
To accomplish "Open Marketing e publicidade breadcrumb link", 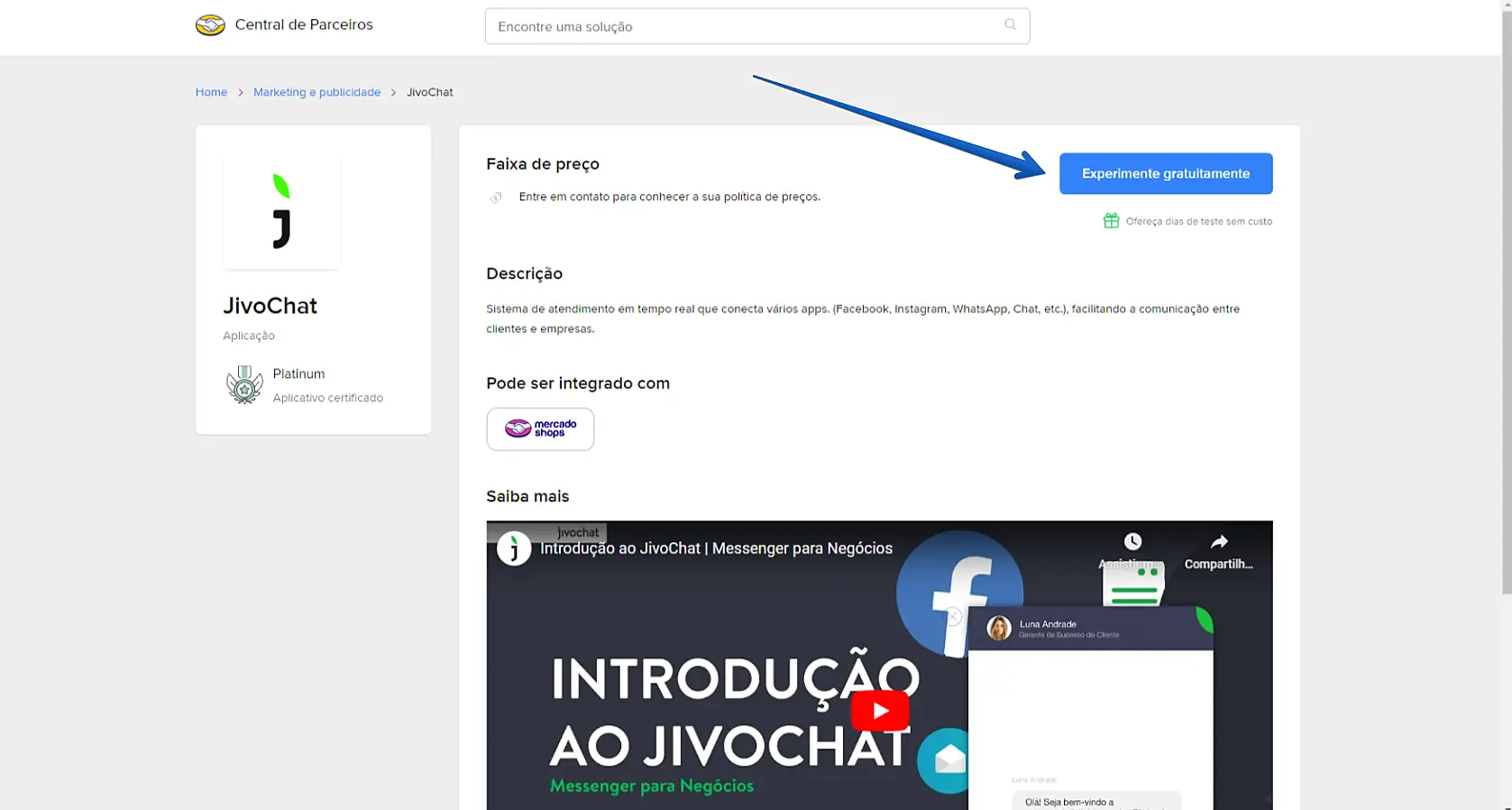I will pos(317,92).
